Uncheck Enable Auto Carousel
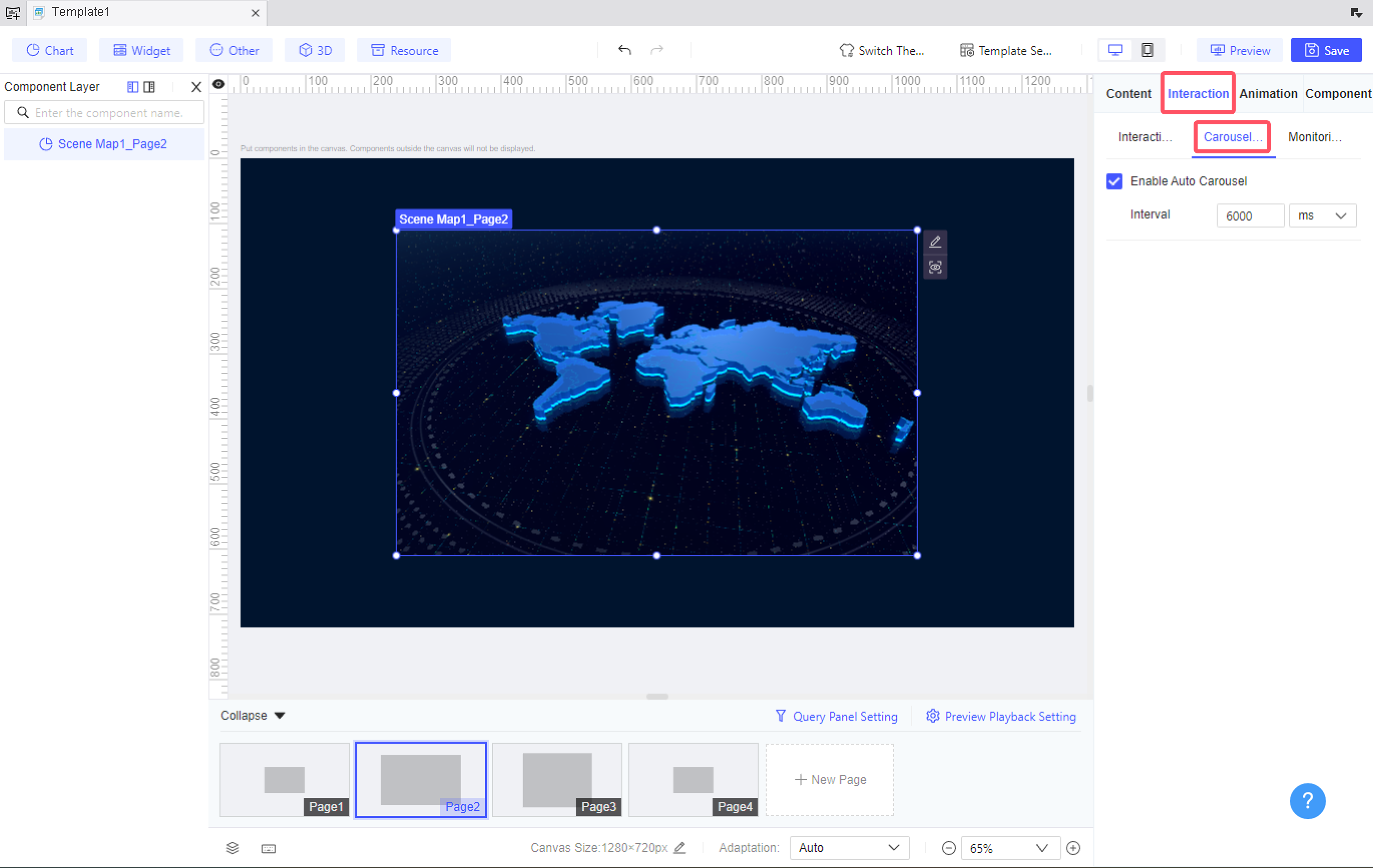Image resolution: width=1373 pixels, height=868 pixels. [x=1114, y=181]
